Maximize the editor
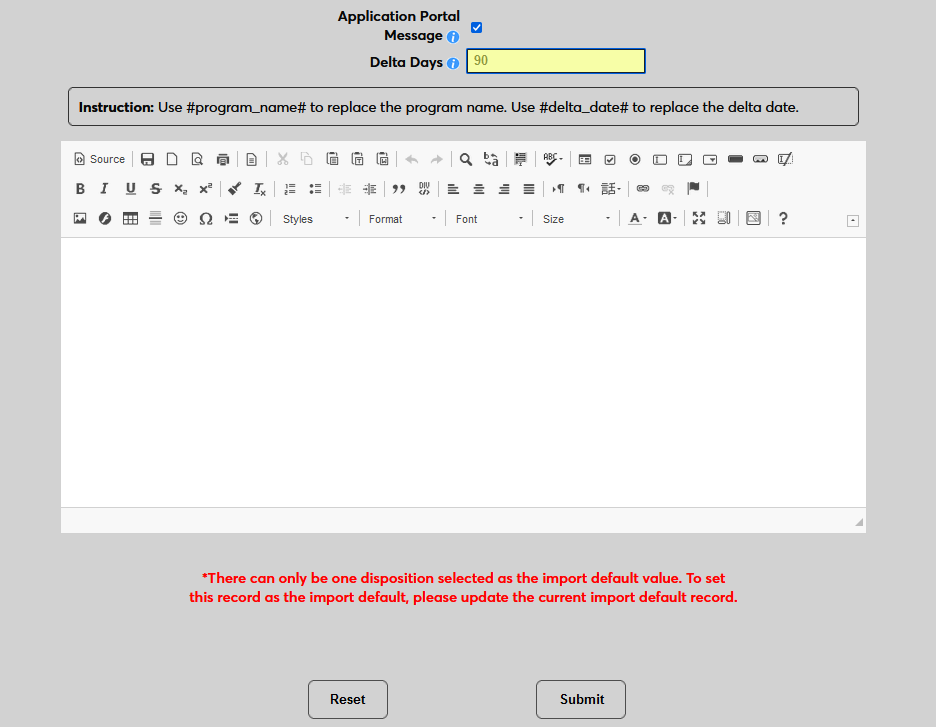 (699, 219)
